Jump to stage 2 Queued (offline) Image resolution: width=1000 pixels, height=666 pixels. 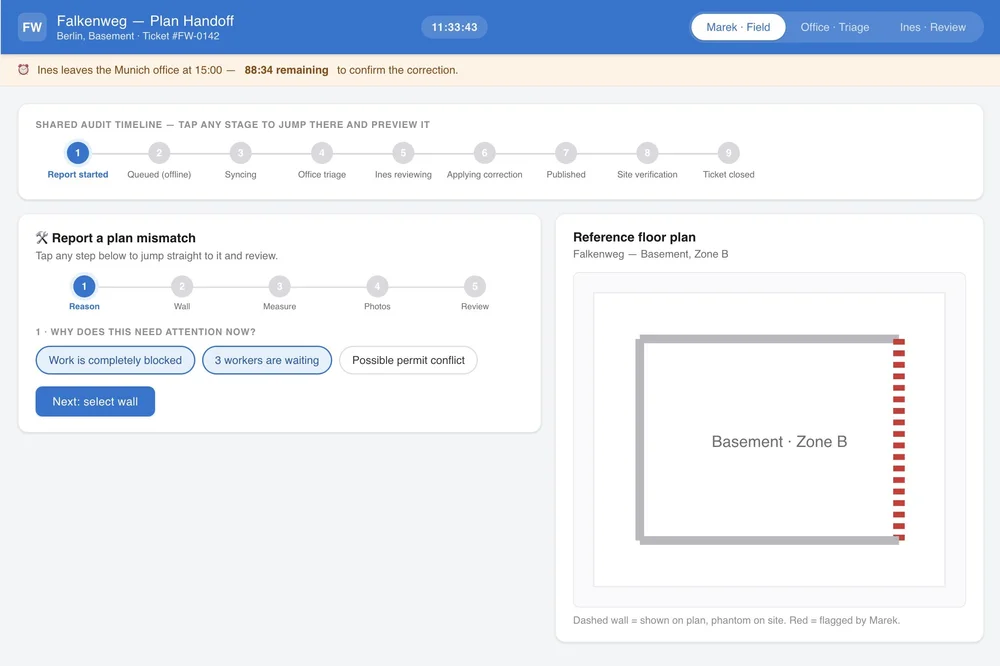point(159,153)
